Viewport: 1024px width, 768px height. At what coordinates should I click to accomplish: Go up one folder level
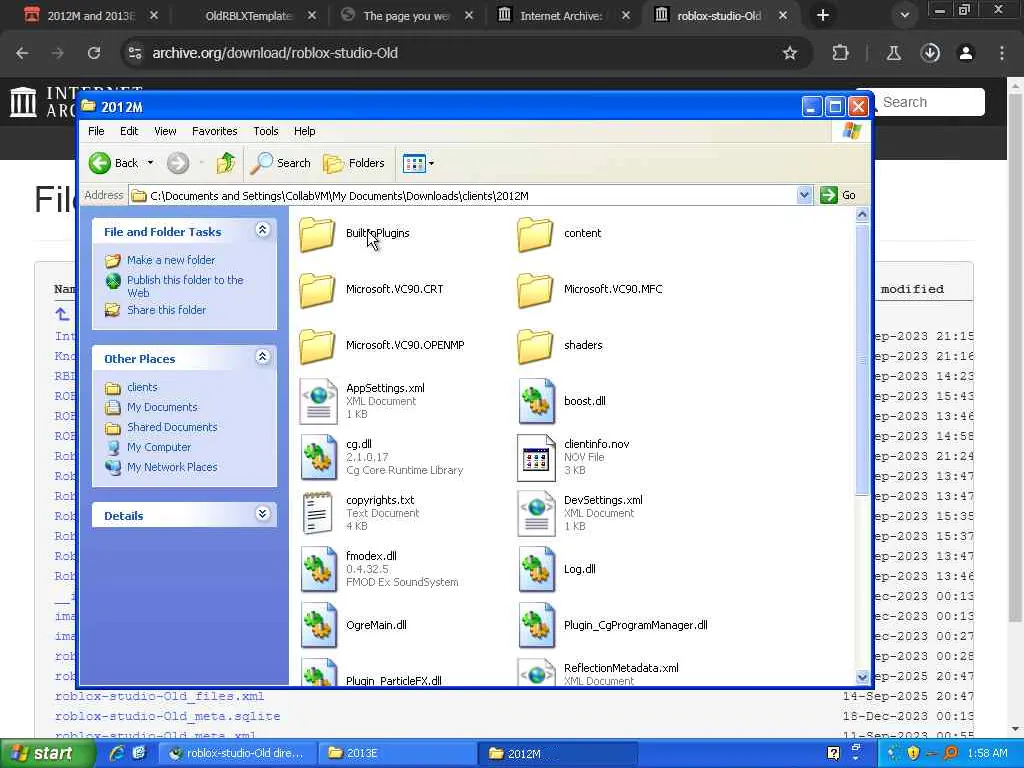point(226,163)
